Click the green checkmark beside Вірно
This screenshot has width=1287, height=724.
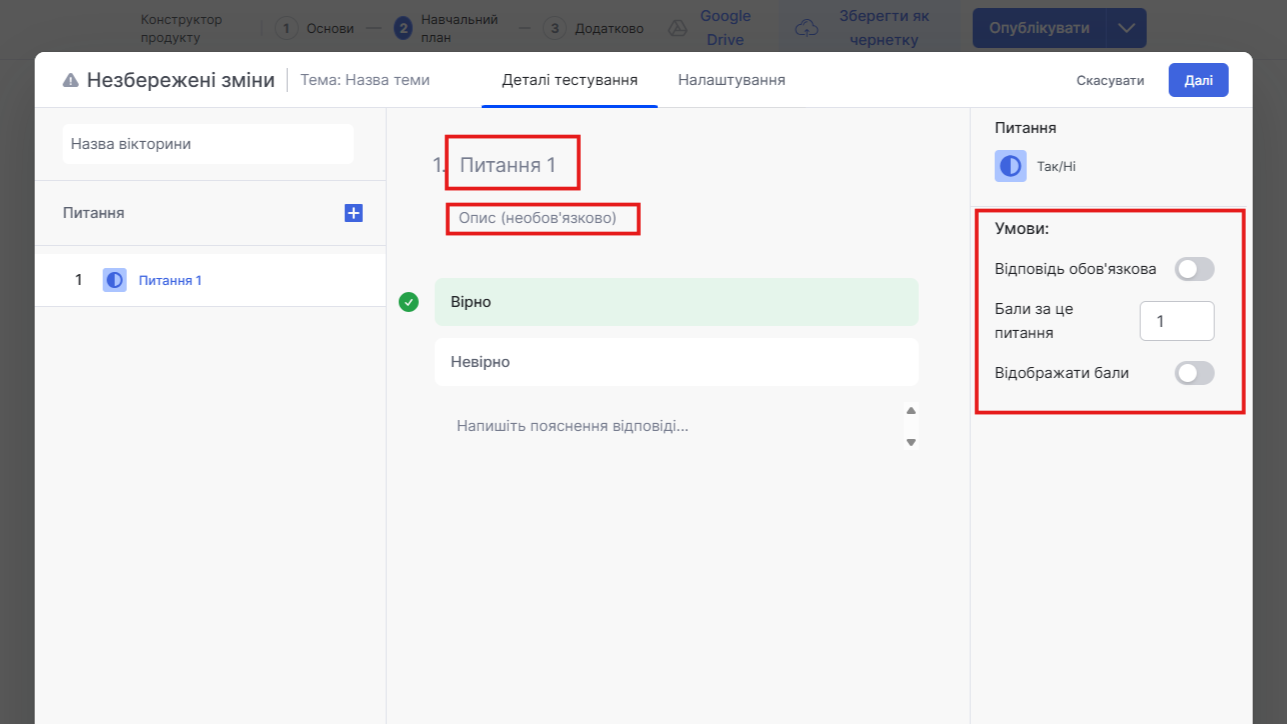[408, 302]
